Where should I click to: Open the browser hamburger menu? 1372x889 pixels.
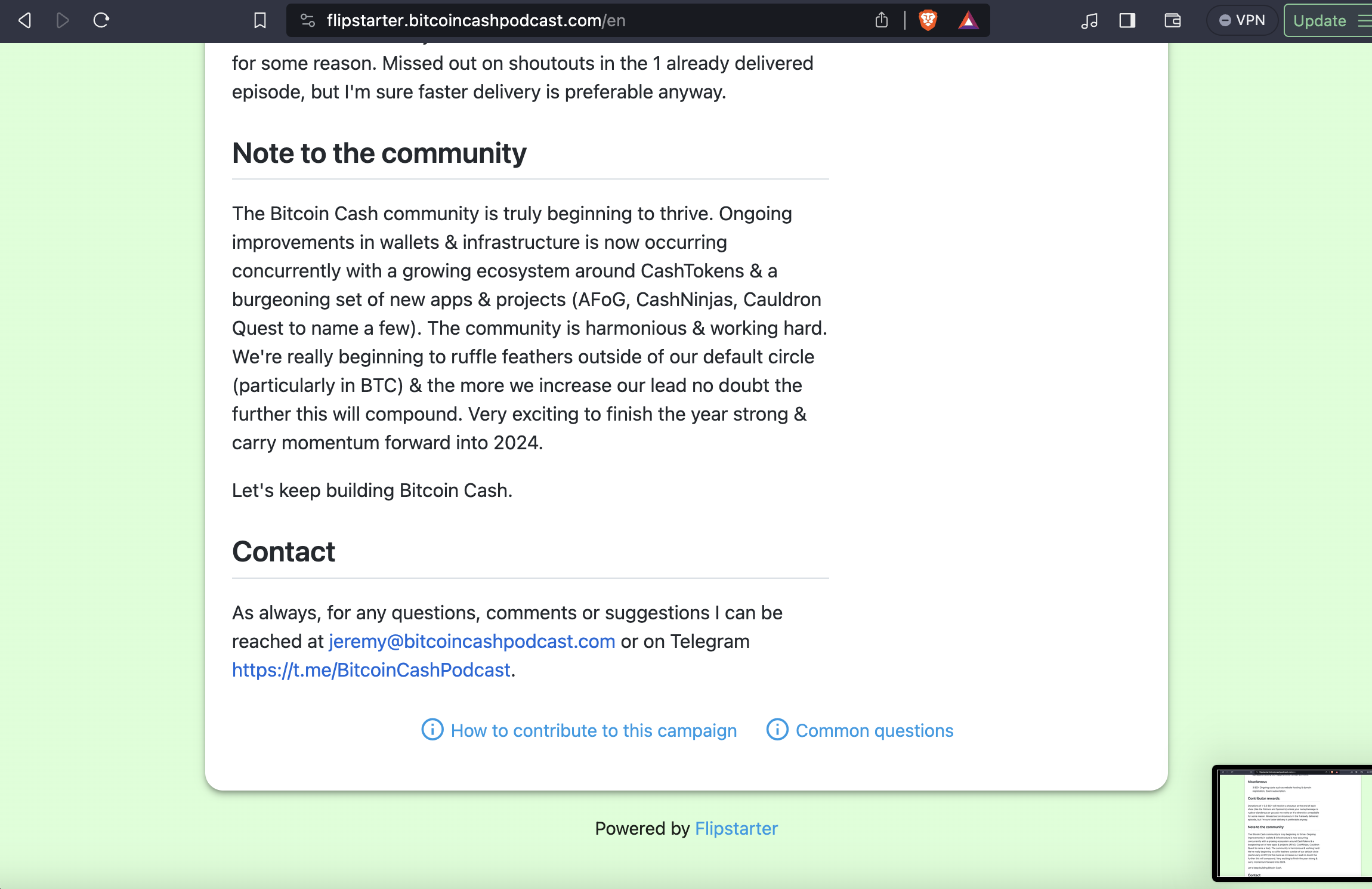pyautogui.click(x=1364, y=21)
